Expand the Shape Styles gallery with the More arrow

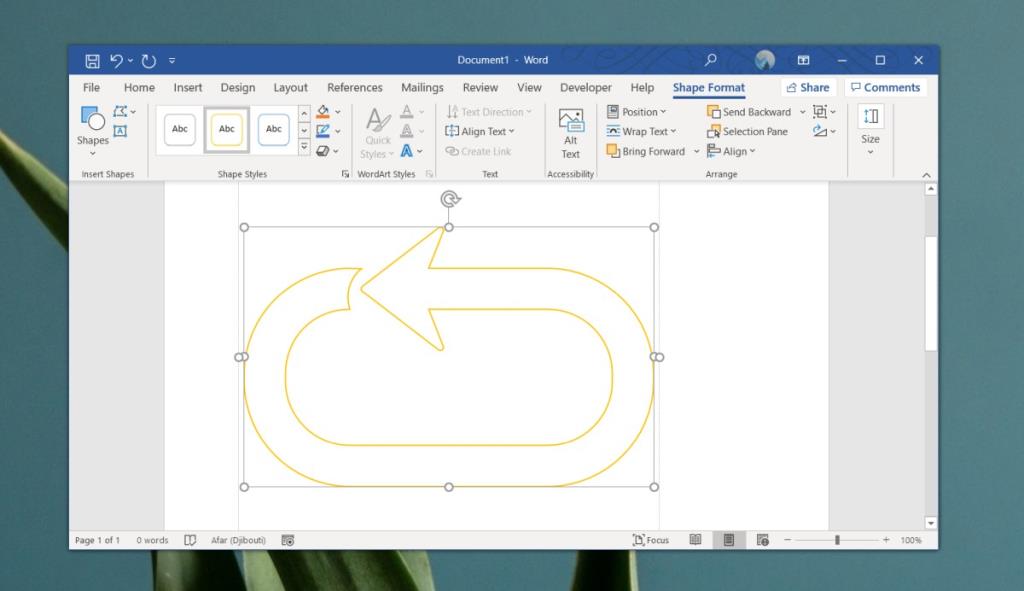pyautogui.click(x=303, y=147)
